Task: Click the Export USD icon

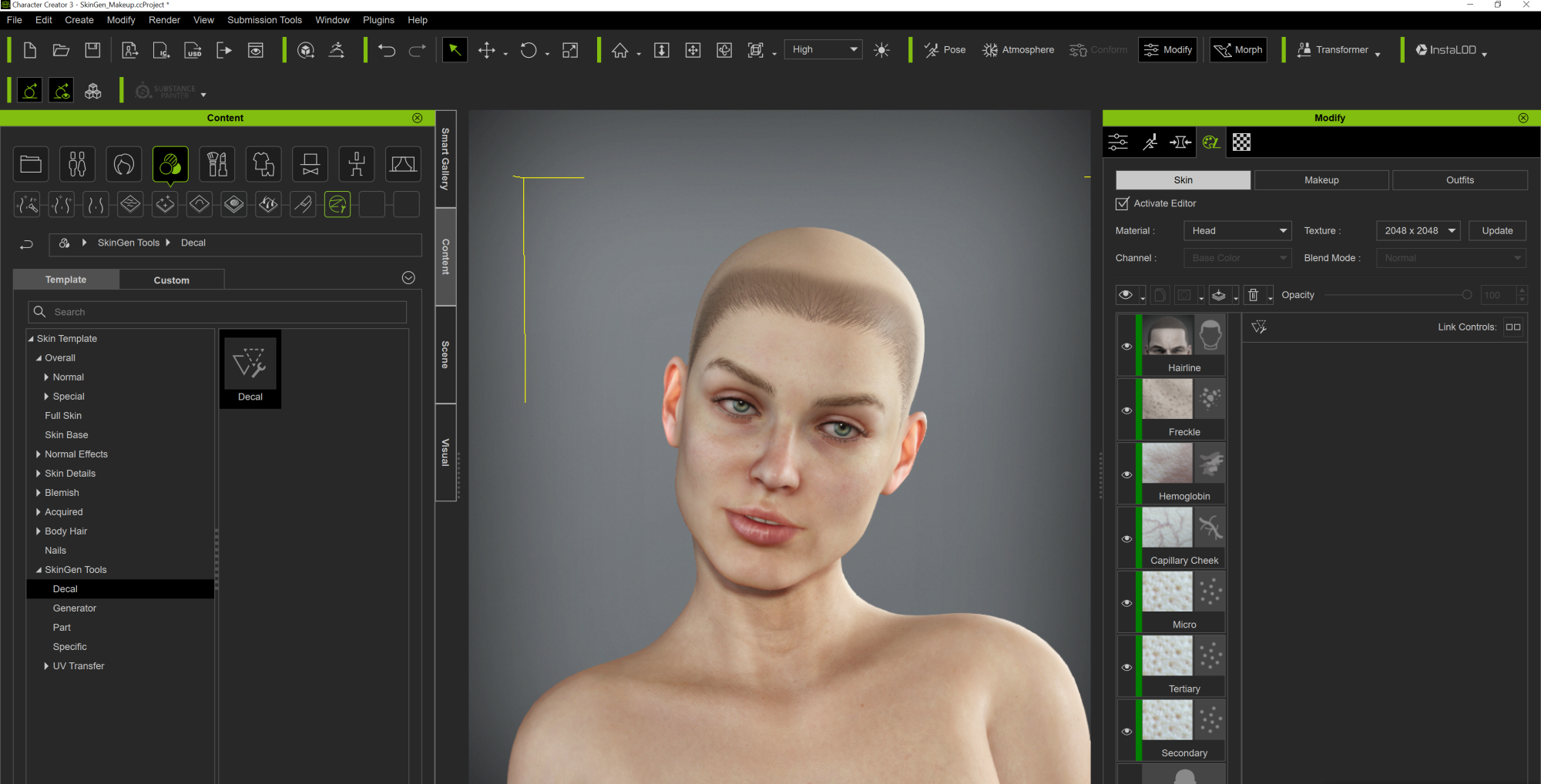Action: tap(193, 50)
